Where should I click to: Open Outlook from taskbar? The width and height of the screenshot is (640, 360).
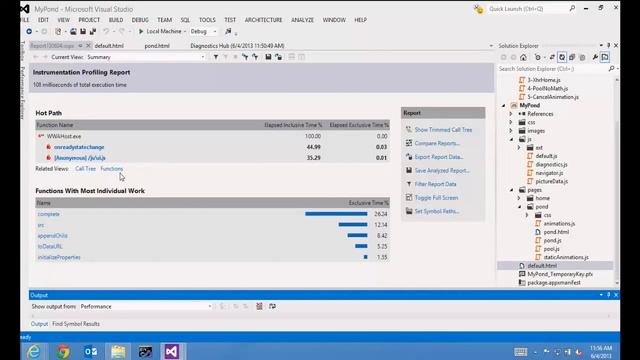coord(90,351)
